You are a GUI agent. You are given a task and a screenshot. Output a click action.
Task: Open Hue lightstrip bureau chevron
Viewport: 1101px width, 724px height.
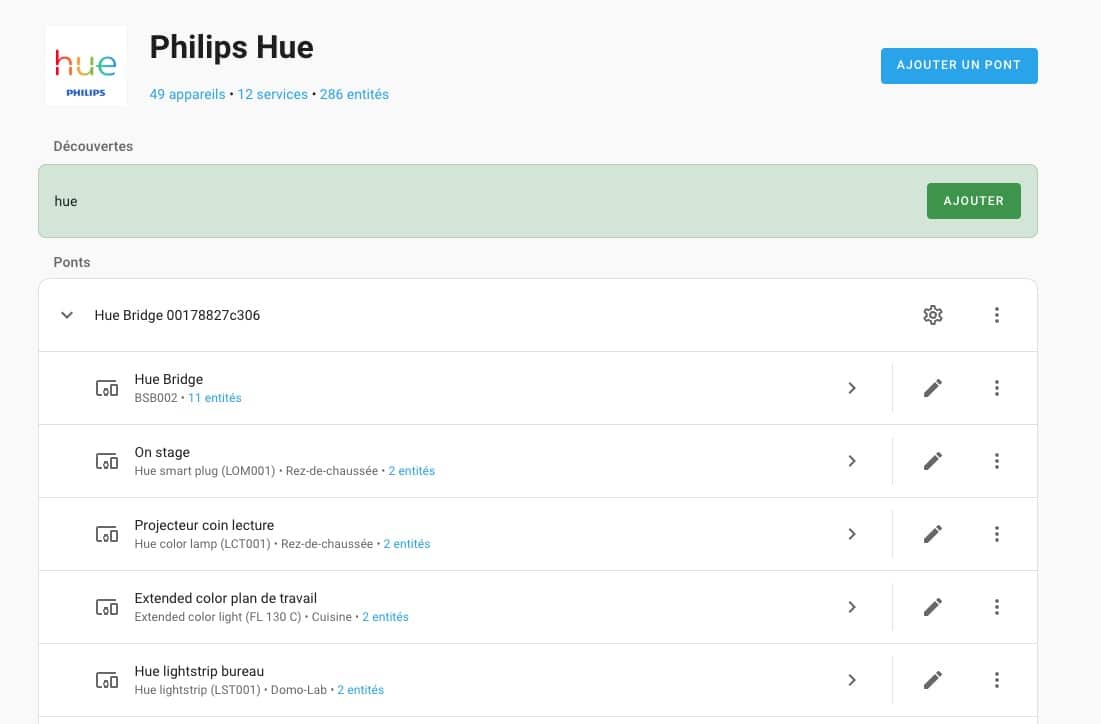point(852,680)
